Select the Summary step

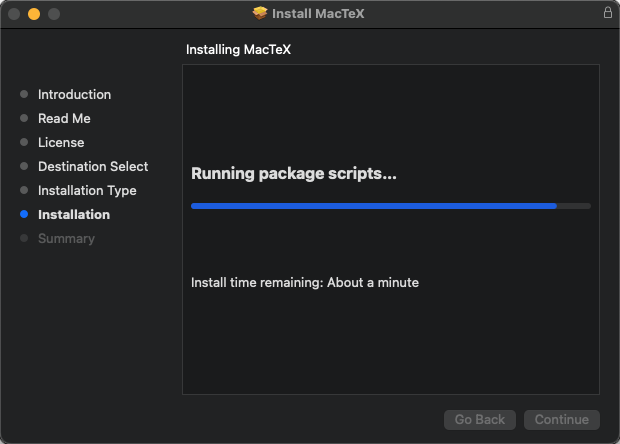coord(66,238)
